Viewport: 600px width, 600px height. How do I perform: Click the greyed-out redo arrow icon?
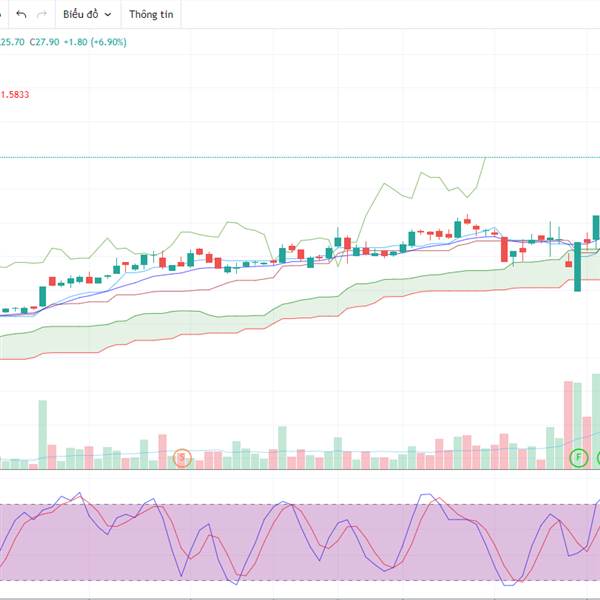(x=41, y=15)
